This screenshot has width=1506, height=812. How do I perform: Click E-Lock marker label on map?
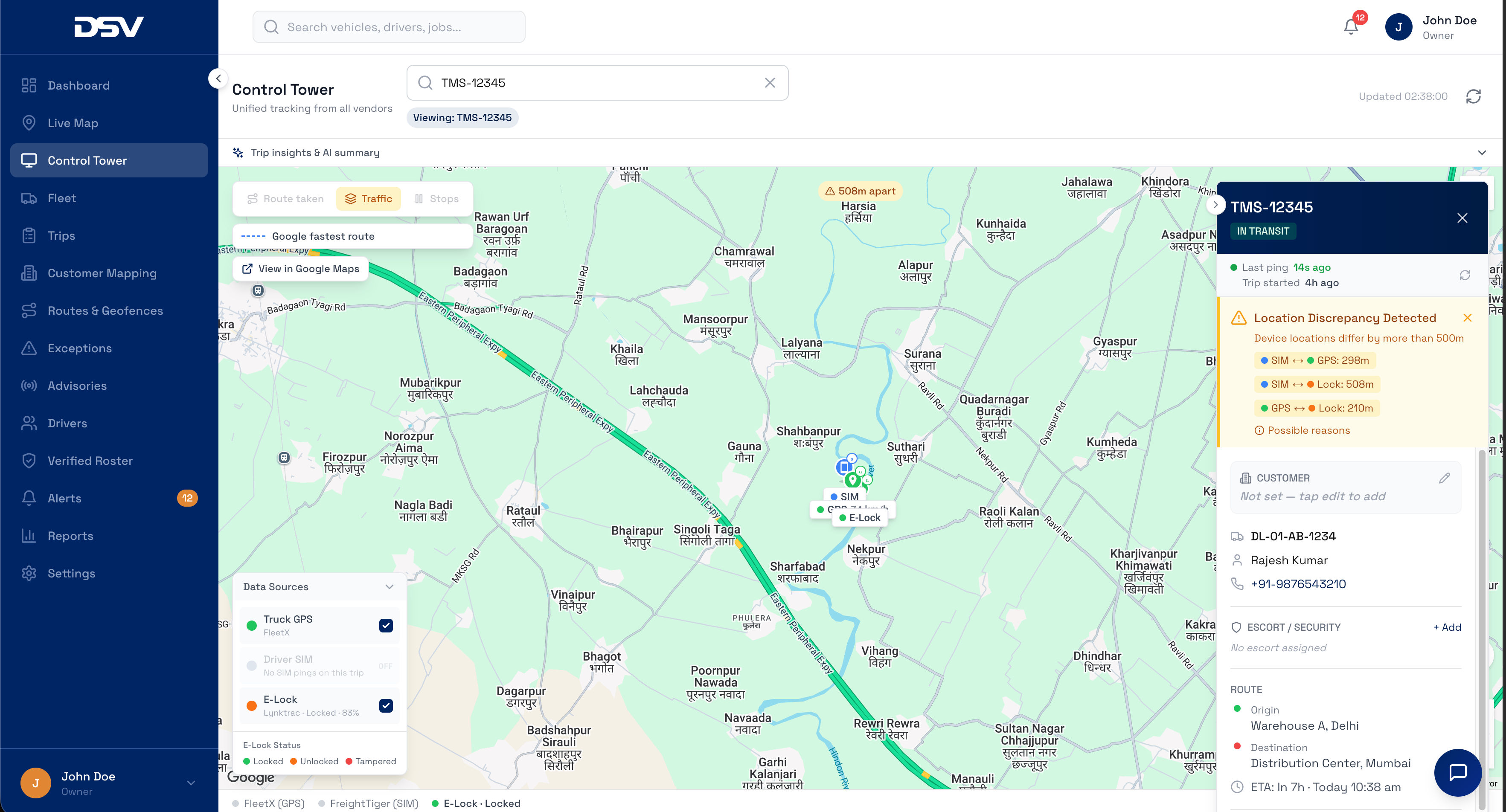[x=860, y=517]
